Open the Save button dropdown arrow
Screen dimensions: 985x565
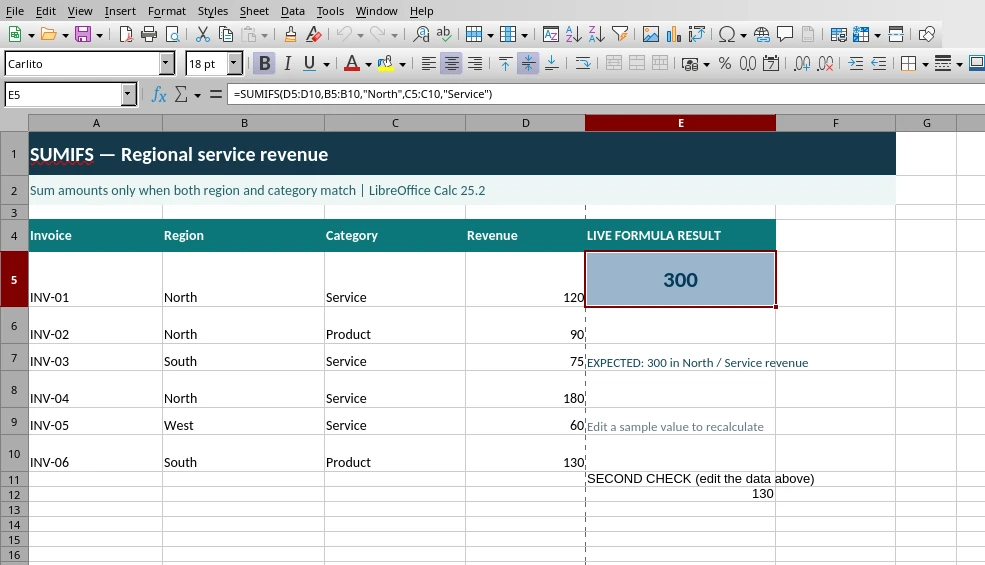point(99,35)
